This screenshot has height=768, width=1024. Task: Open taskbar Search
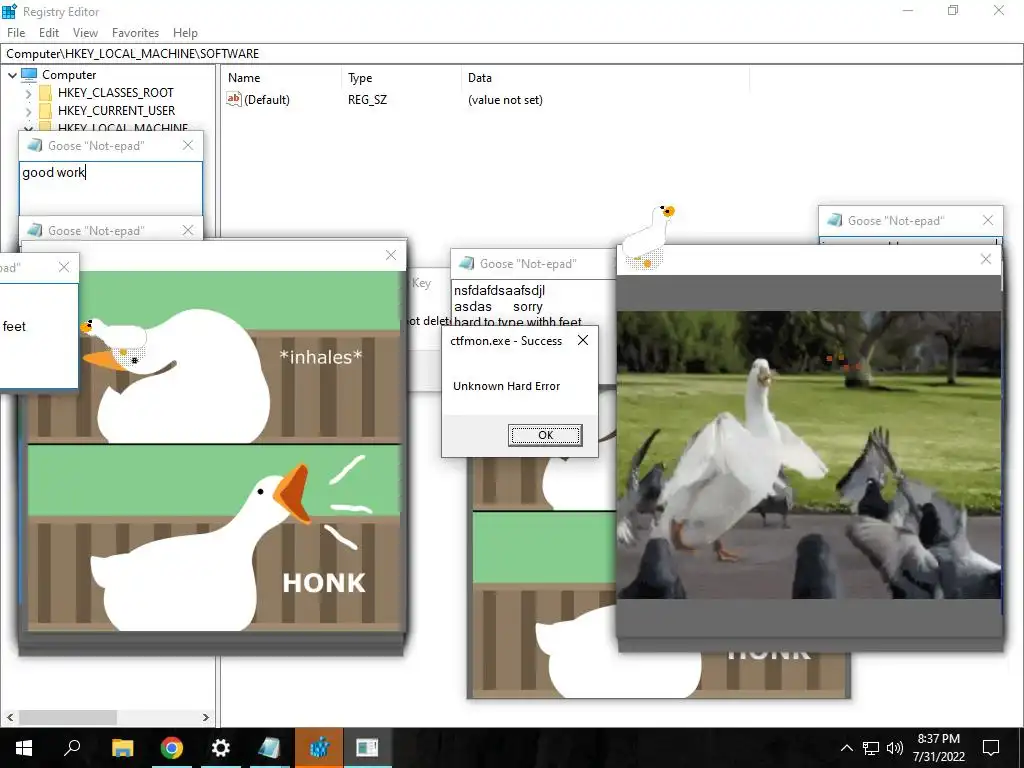72,748
